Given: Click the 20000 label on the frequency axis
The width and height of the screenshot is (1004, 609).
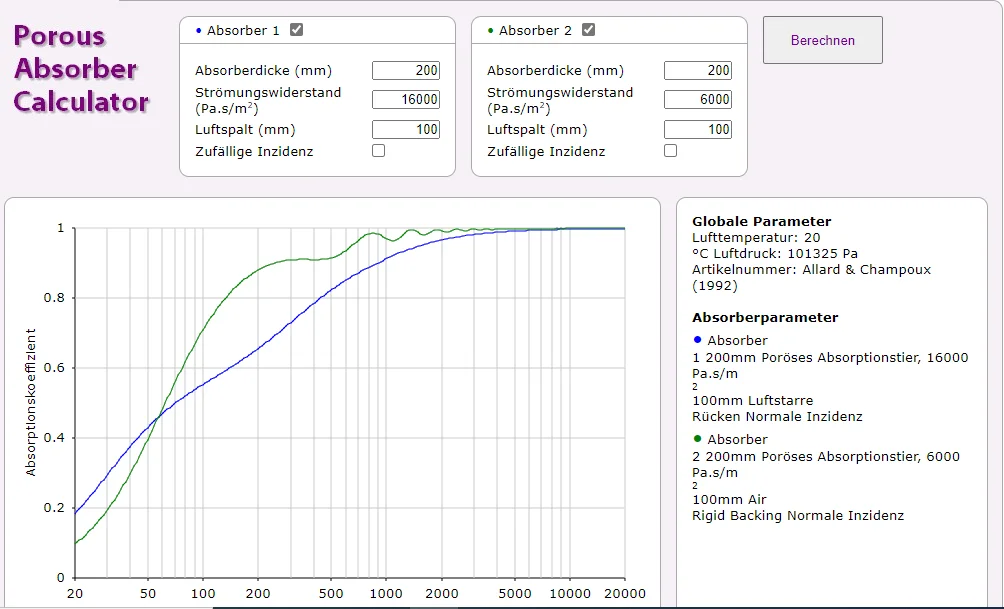Looking at the screenshot, I should coord(624,594).
